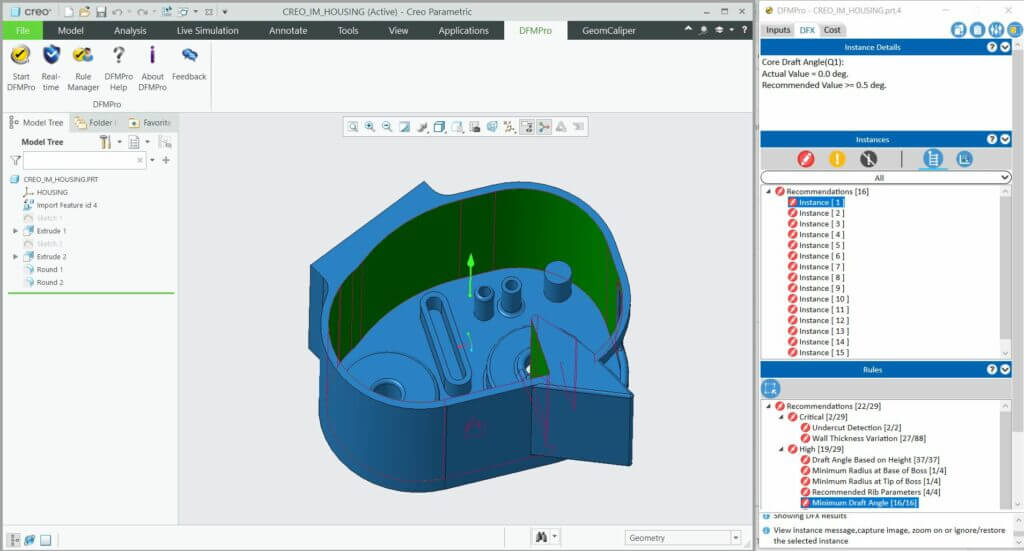Image resolution: width=1024 pixels, height=551 pixels.
Task: Open display style cube icon
Action: point(440,127)
